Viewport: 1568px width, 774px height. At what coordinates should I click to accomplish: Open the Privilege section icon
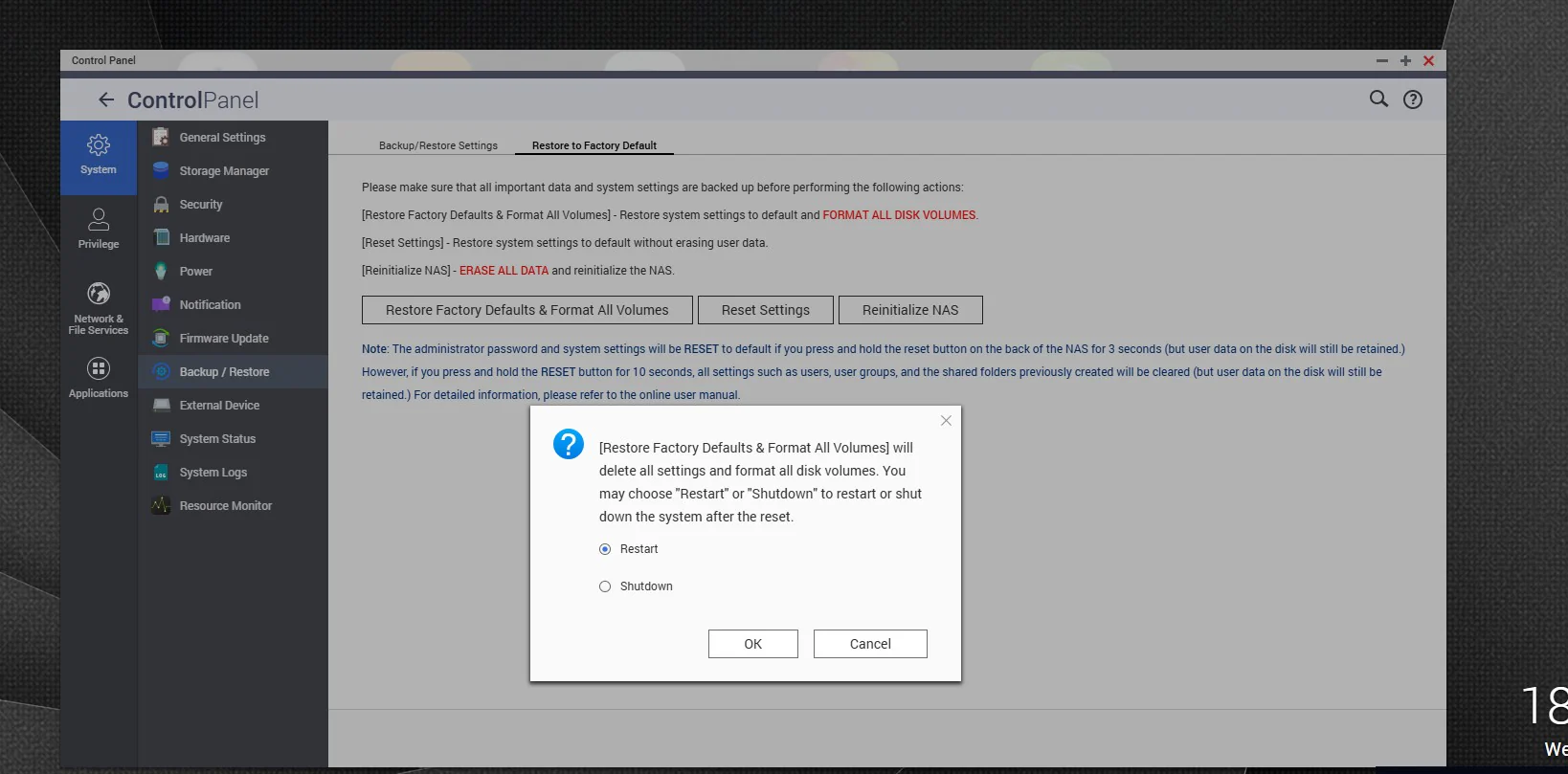coord(99,220)
